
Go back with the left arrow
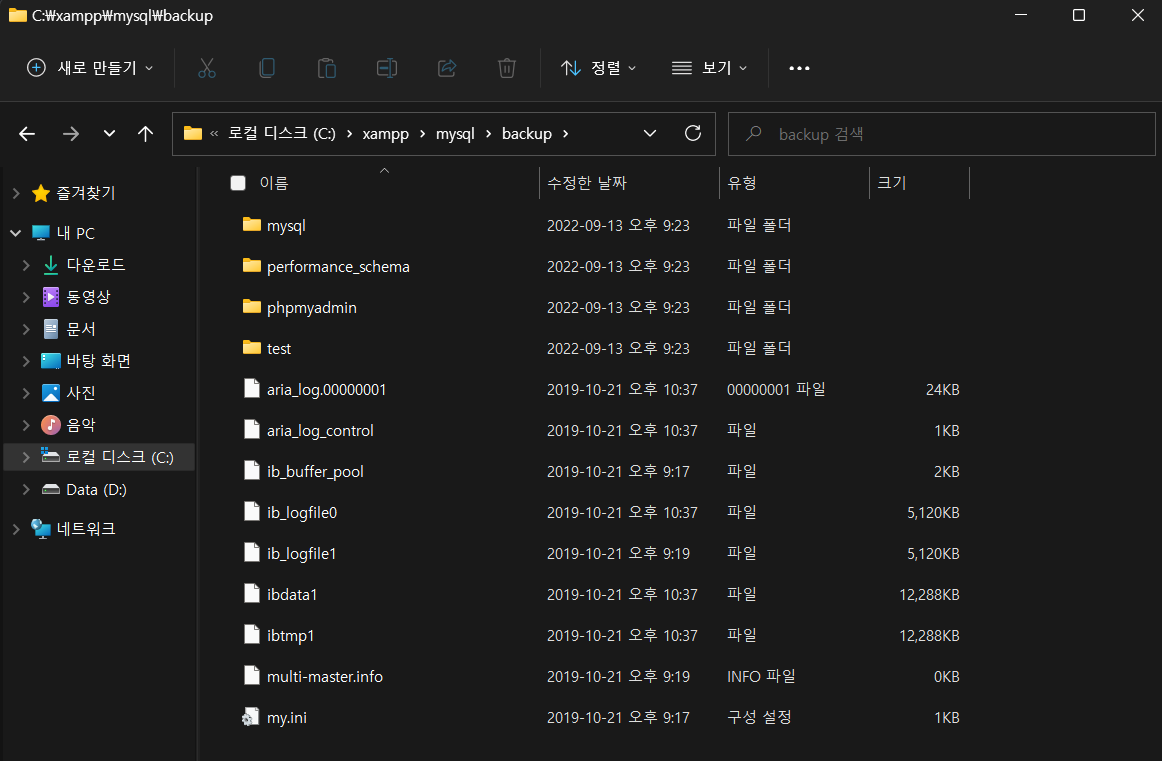[x=27, y=133]
